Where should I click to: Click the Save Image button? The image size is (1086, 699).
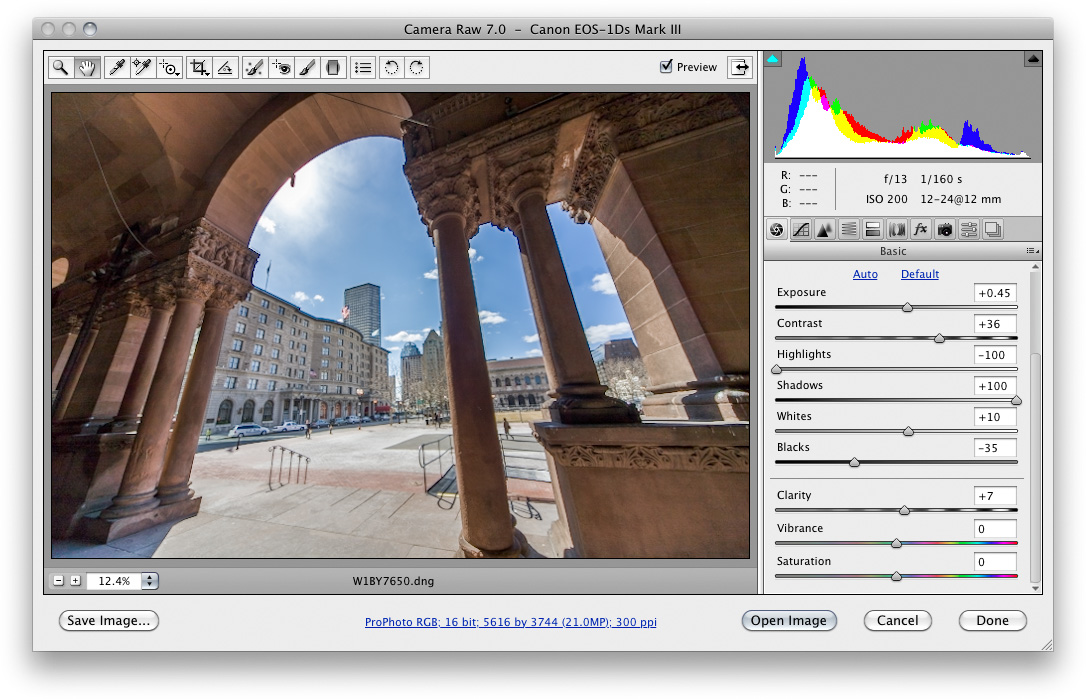[x=108, y=620]
